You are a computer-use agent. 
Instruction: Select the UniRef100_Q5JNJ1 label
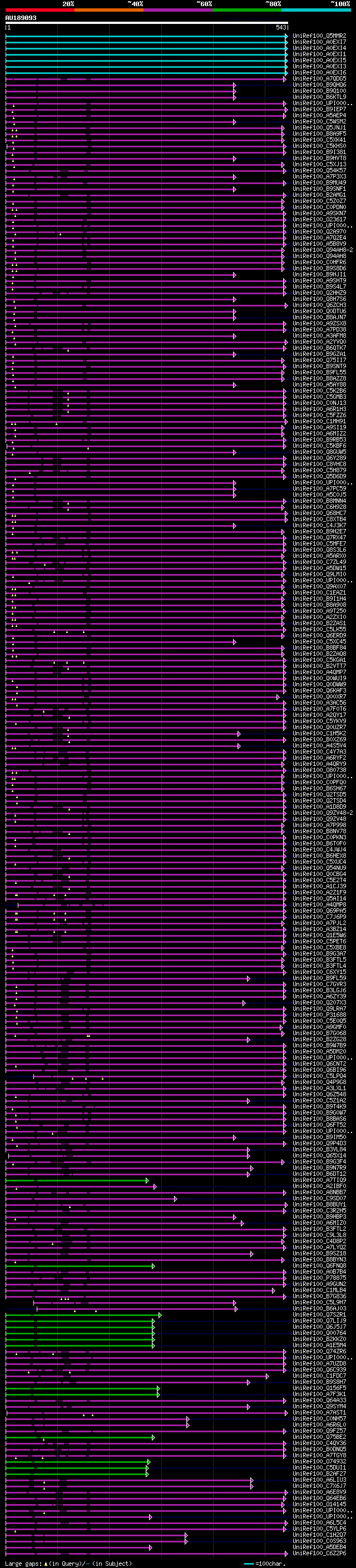[x=319, y=128]
